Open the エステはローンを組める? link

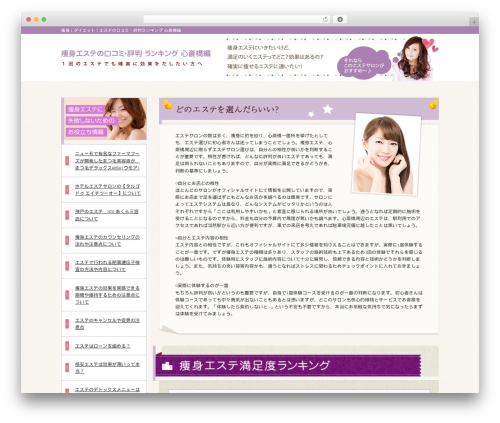click(102, 346)
